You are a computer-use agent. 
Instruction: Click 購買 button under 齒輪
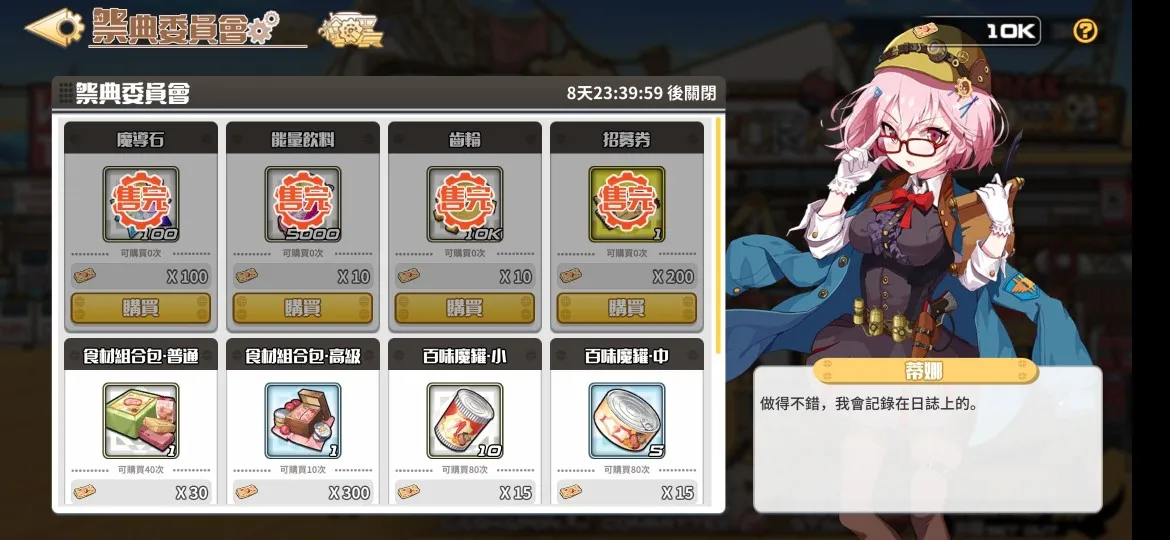465,308
